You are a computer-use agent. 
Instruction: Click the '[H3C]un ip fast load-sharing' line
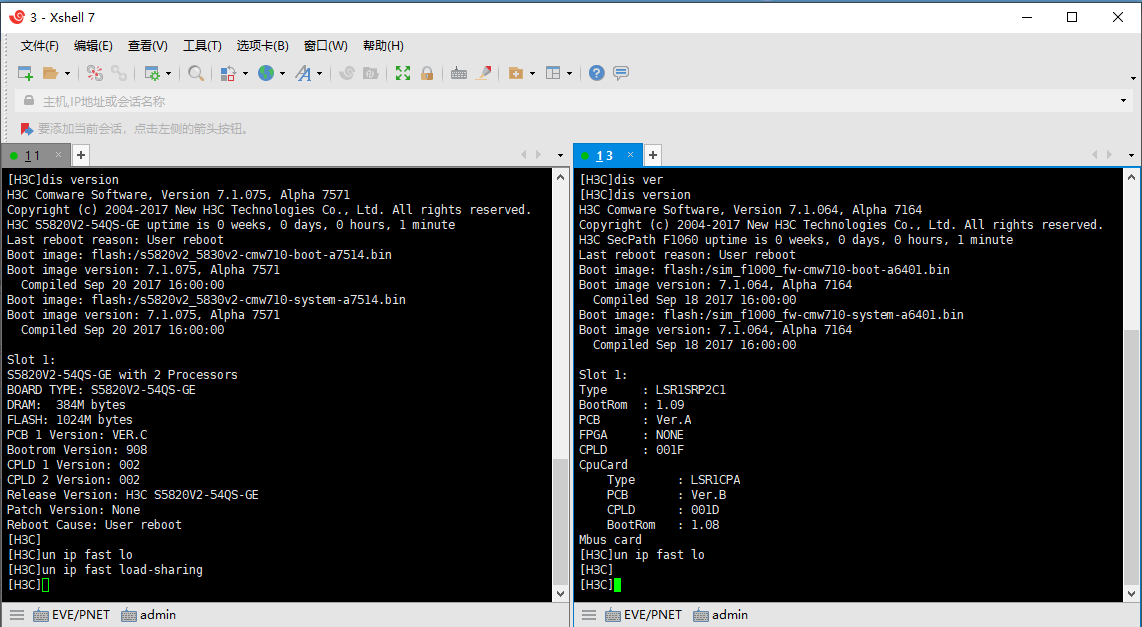[105, 570]
